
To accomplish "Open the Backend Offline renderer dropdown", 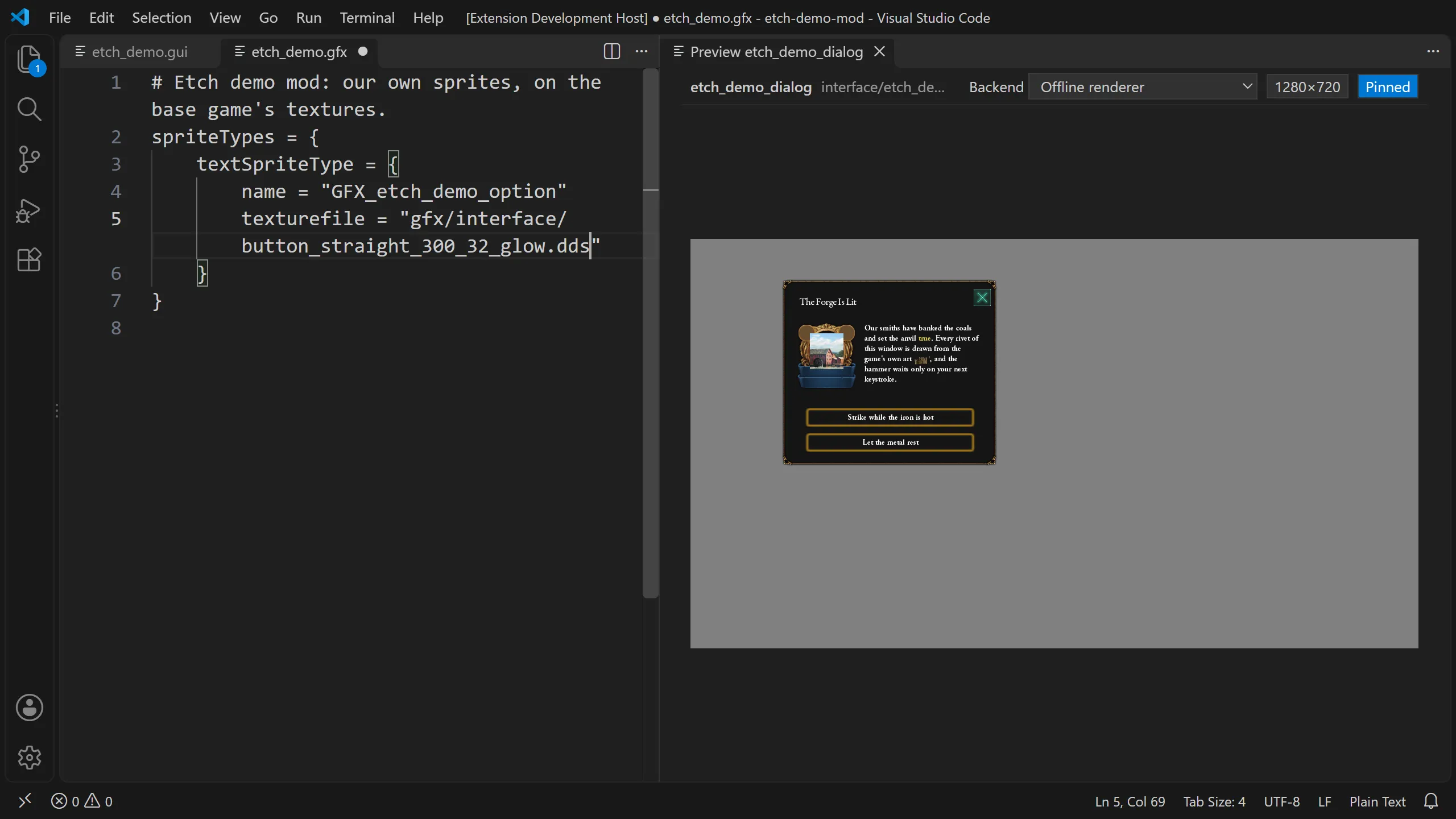I will pyautogui.click(x=1143, y=87).
